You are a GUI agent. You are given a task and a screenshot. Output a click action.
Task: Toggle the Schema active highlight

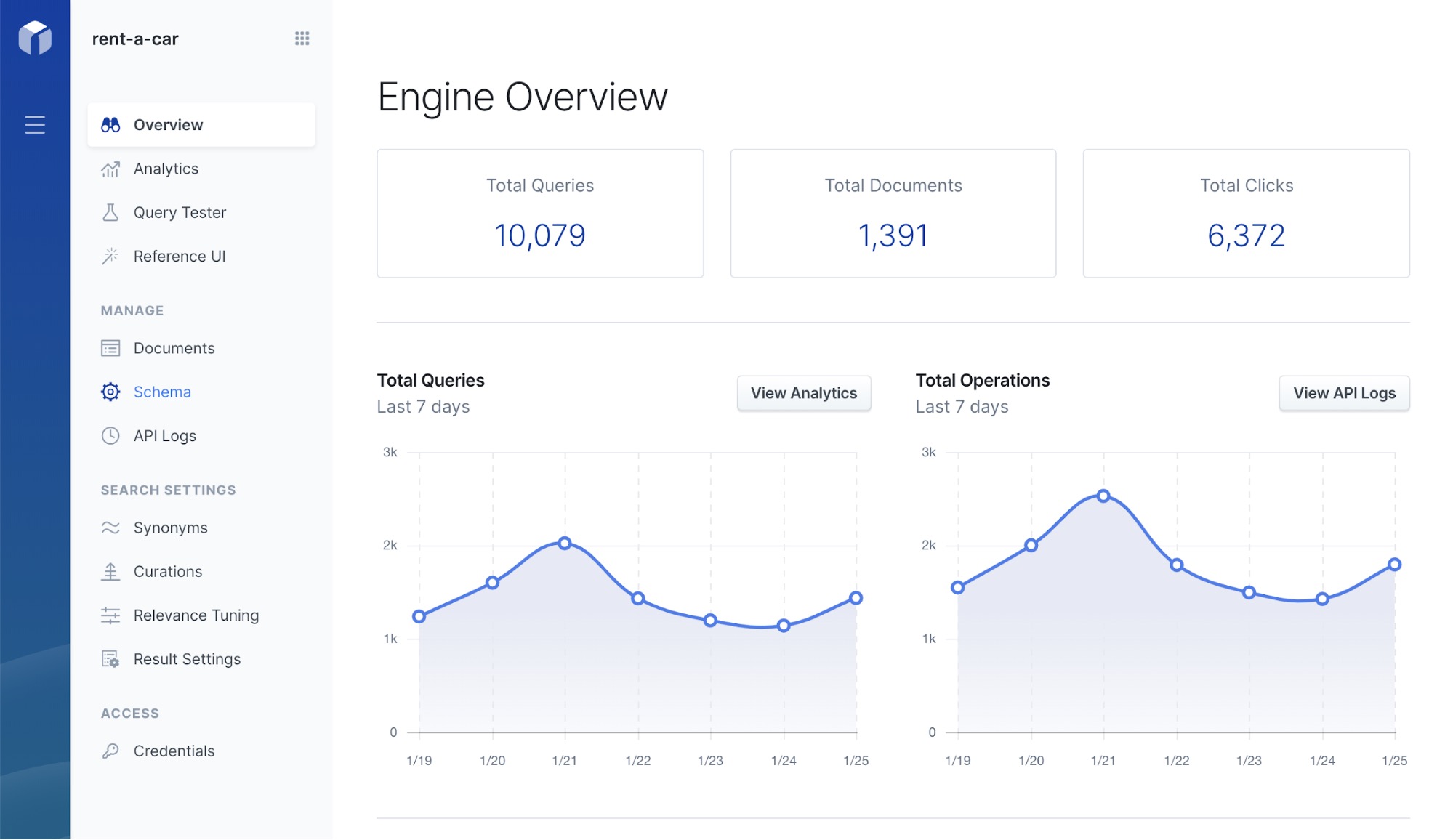pyautogui.click(x=163, y=391)
